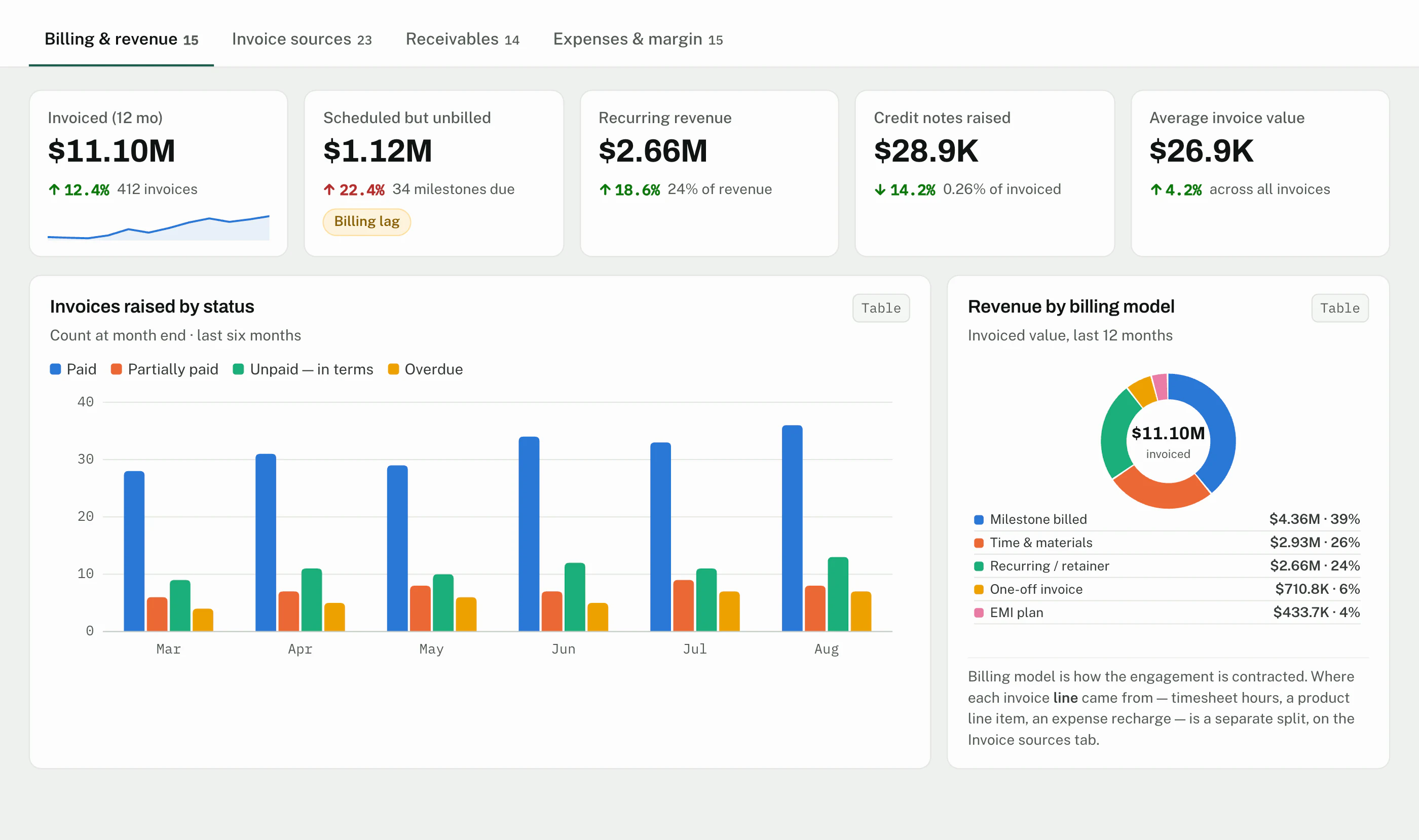Click the EMI plan color swatch
Image resolution: width=1419 pixels, height=840 pixels.
tap(979, 613)
